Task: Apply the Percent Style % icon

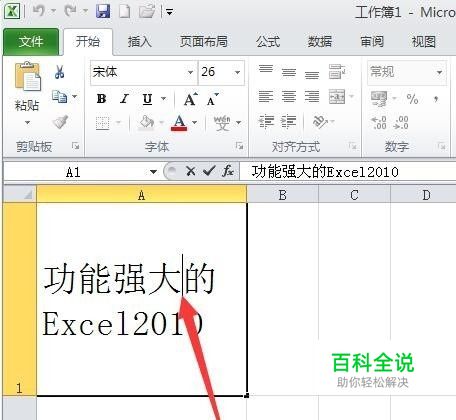Action: [x=412, y=99]
